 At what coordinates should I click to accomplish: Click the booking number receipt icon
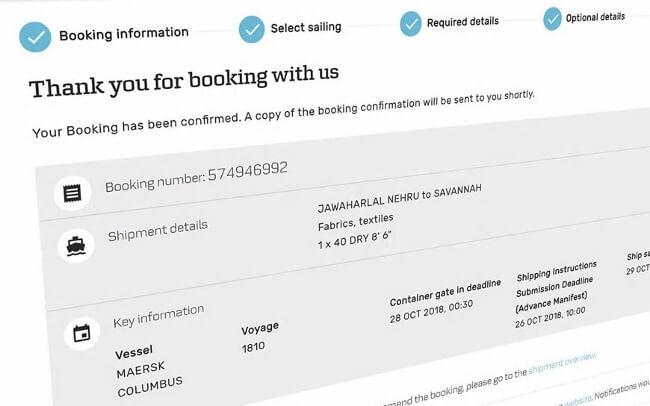[x=73, y=193]
